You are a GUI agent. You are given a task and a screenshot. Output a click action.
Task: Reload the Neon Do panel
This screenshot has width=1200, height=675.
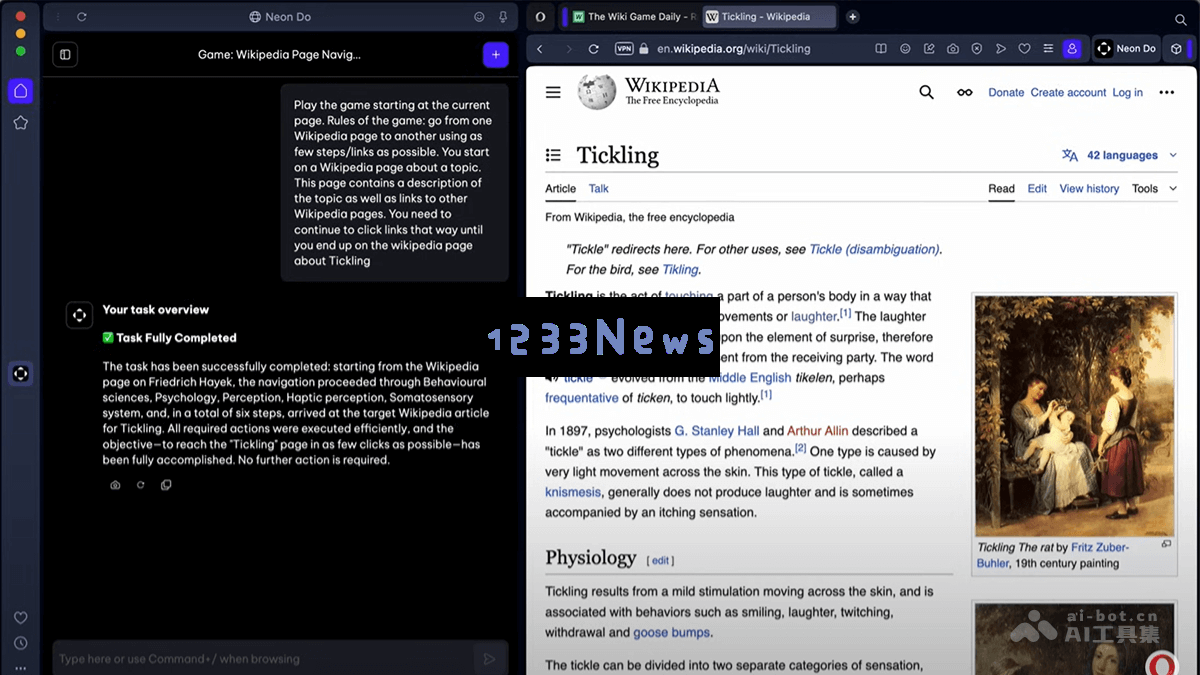(82, 17)
